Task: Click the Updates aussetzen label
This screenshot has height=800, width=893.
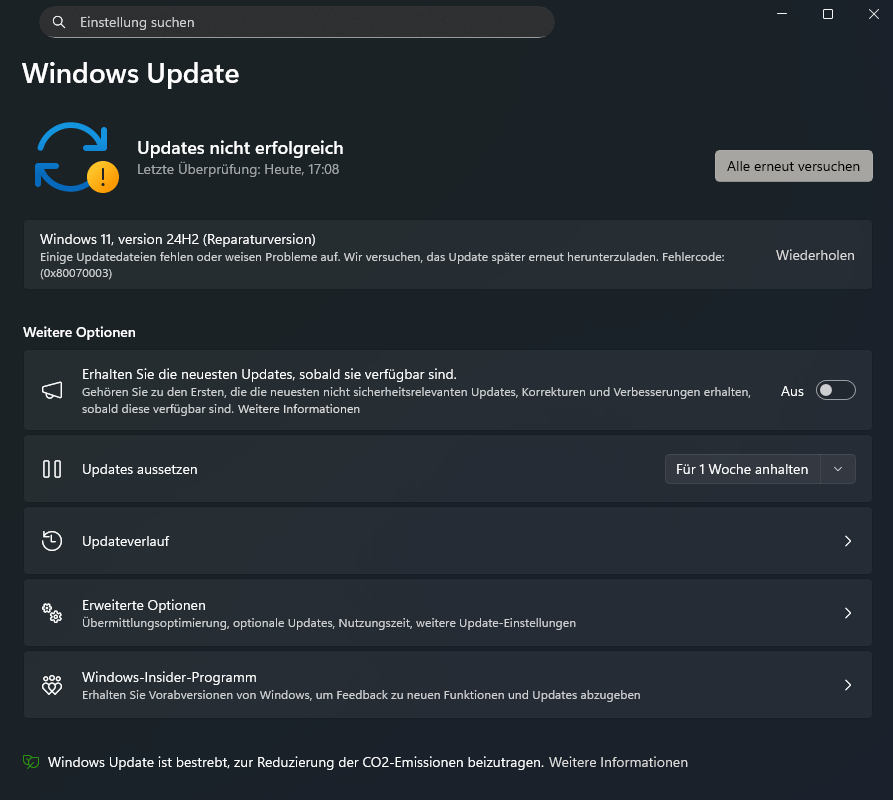Action: point(140,469)
